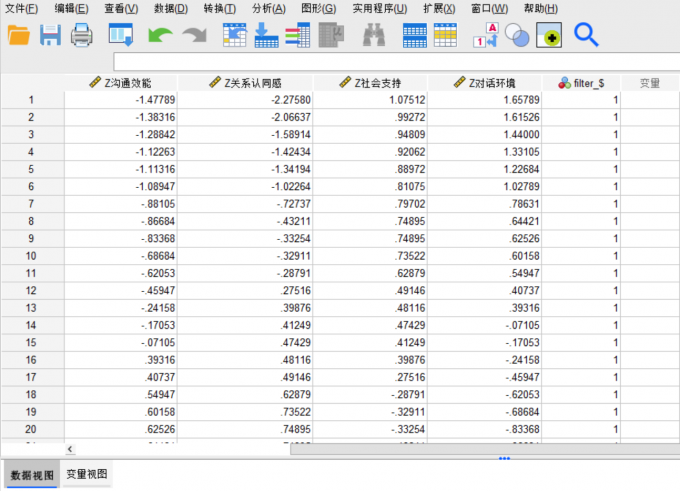The width and height of the screenshot is (680, 491).
Task: Click the Print icon in the toolbar
Action: (x=81, y=36)
